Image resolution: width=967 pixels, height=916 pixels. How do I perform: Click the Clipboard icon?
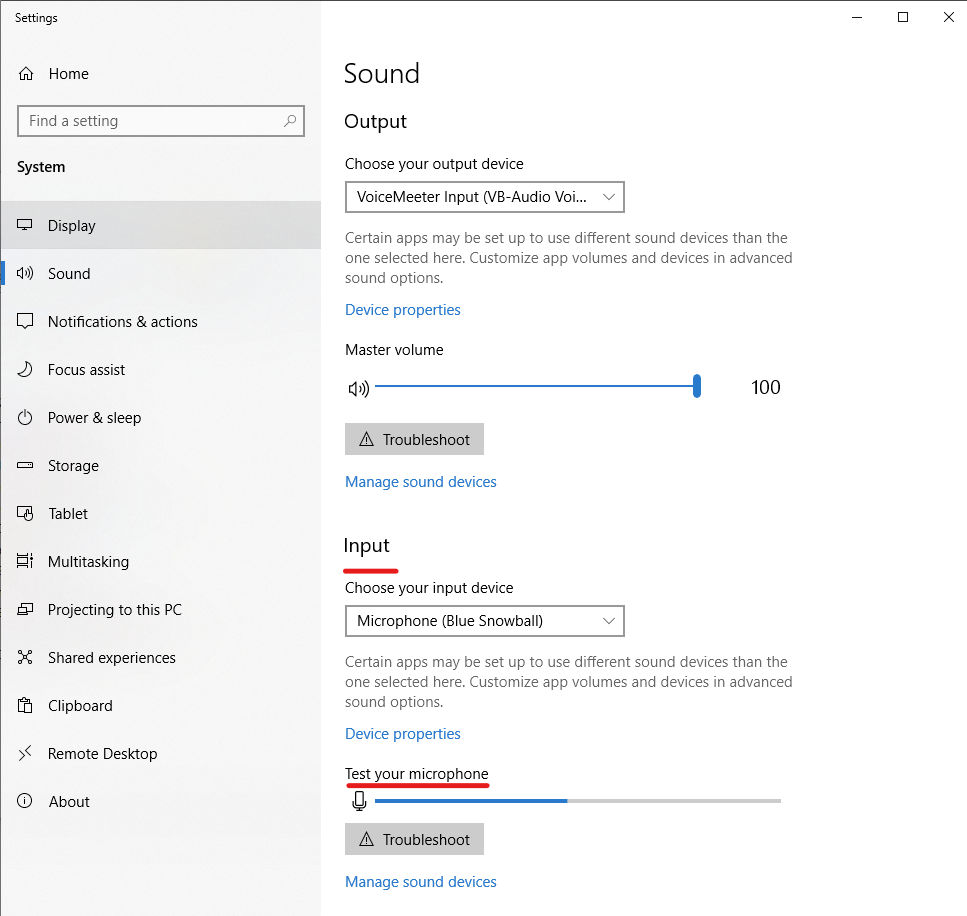25,705
